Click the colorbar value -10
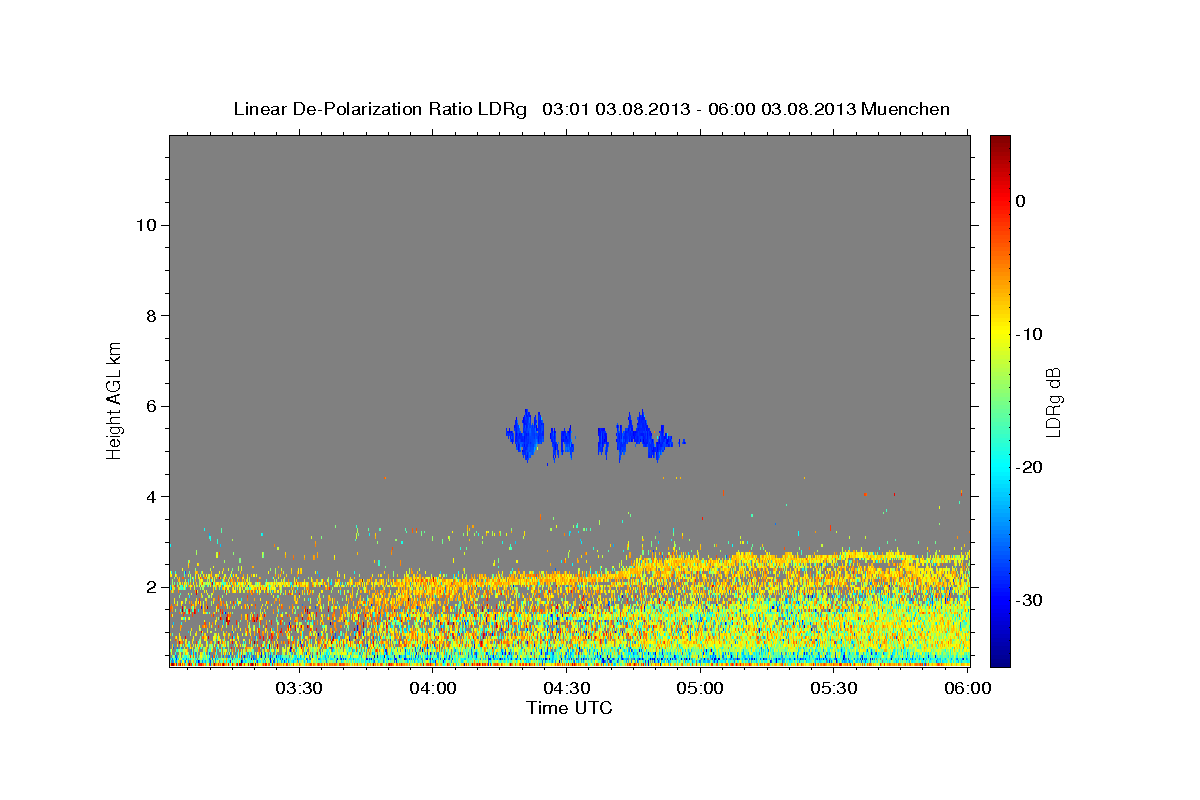Screen dimensions: 1200x800 click(1030, 334)
